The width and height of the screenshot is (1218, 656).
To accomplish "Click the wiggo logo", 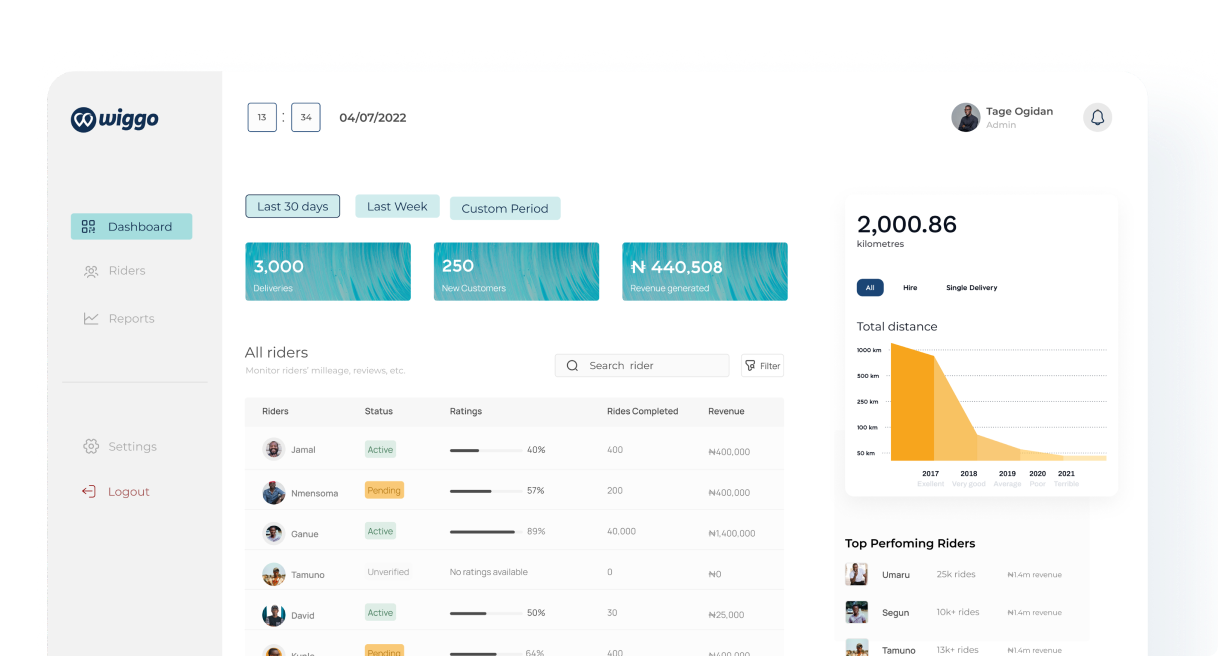I will coord(114,119).
